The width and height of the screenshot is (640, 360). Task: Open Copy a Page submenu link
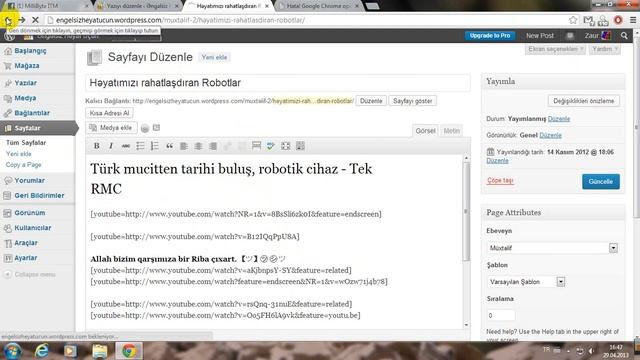[23, 164]
